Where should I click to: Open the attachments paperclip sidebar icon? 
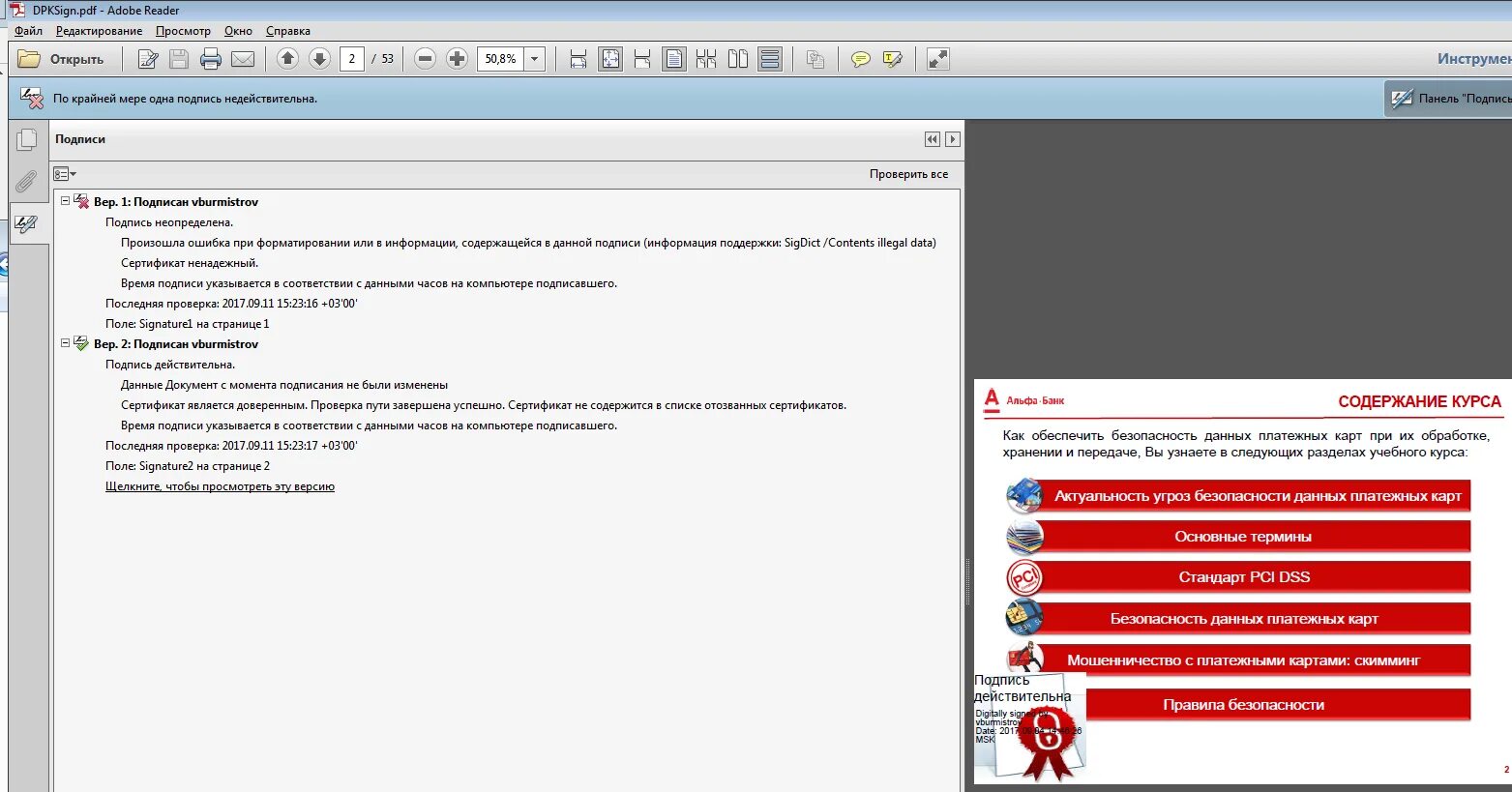pyautogui.click(x=27, y=182)
